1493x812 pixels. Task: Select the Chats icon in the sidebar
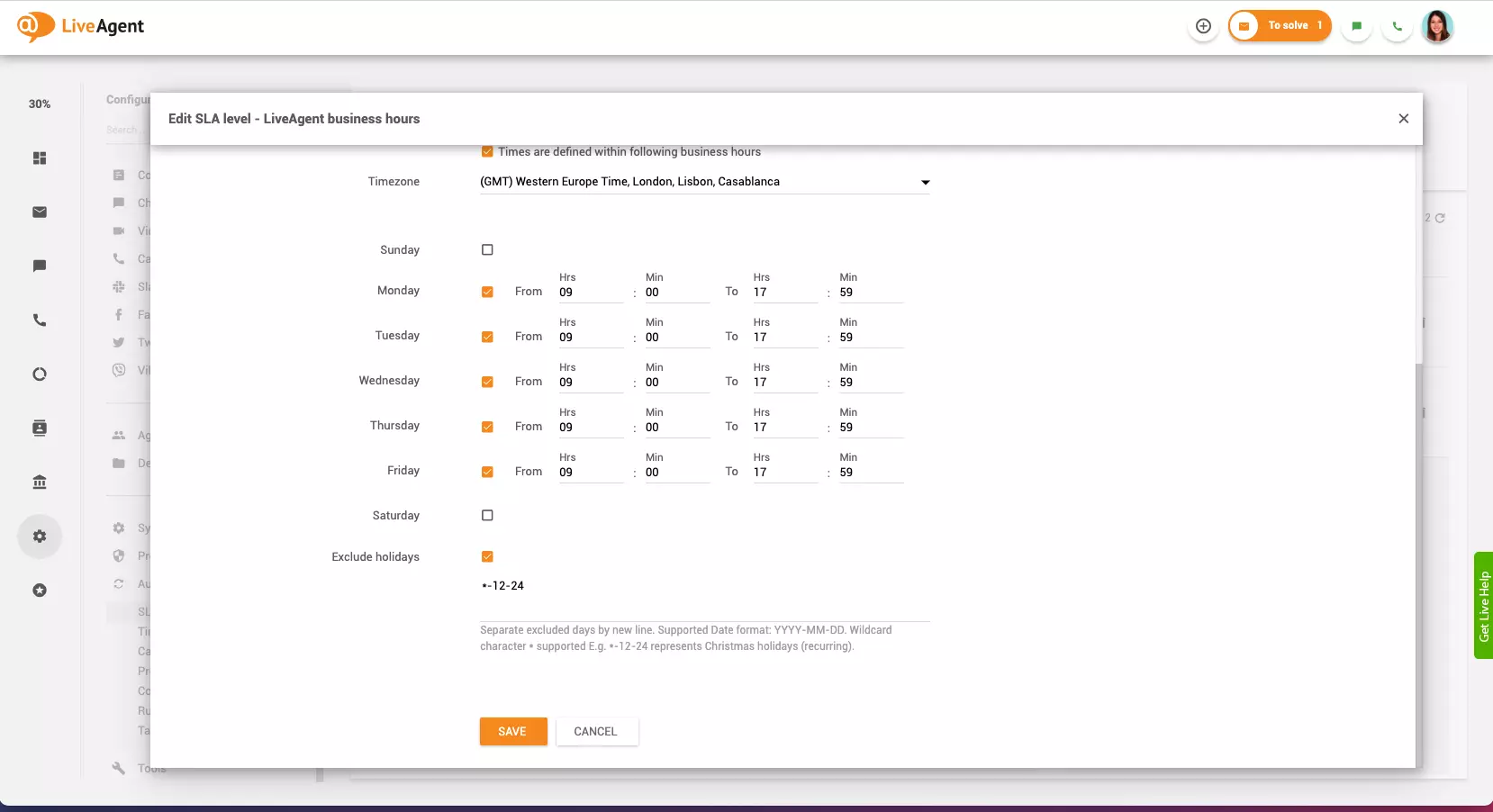tap(39, 266)
